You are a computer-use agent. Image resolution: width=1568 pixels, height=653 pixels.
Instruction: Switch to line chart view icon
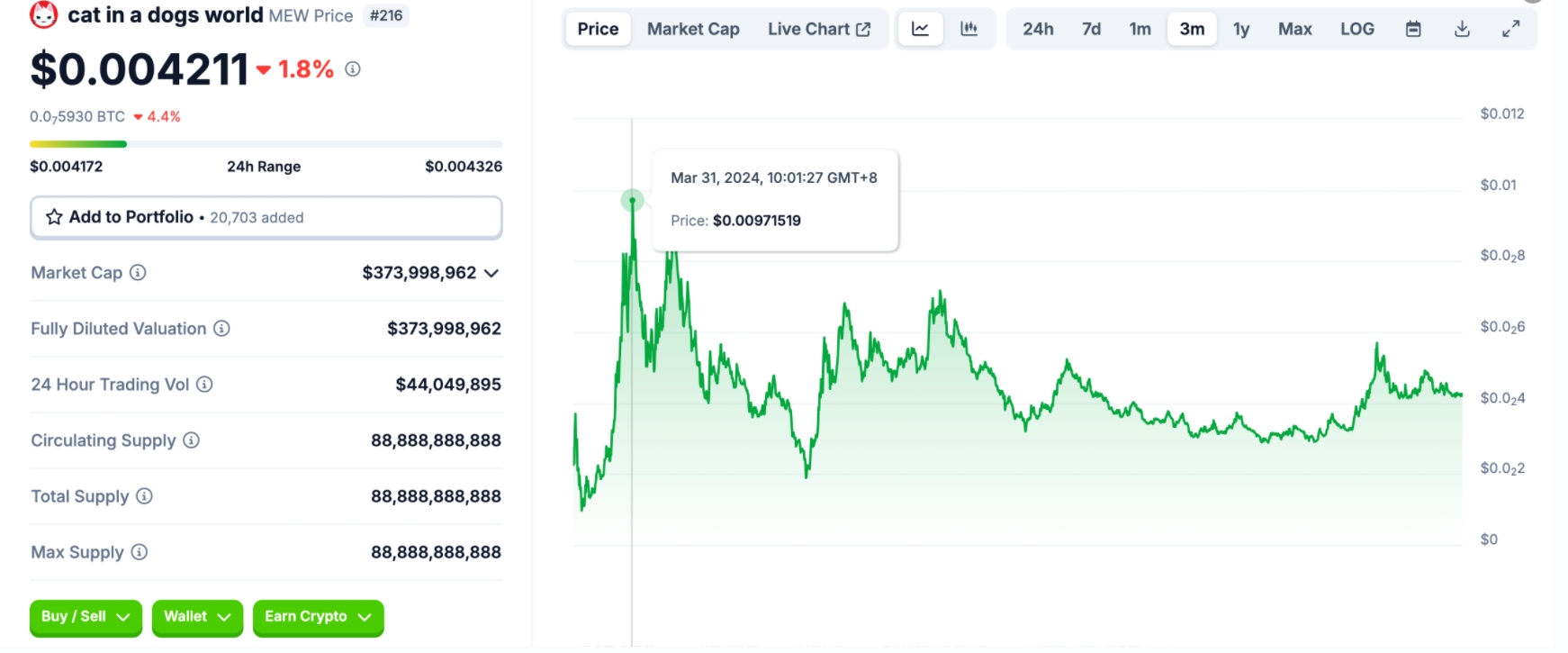pos(920,29)
